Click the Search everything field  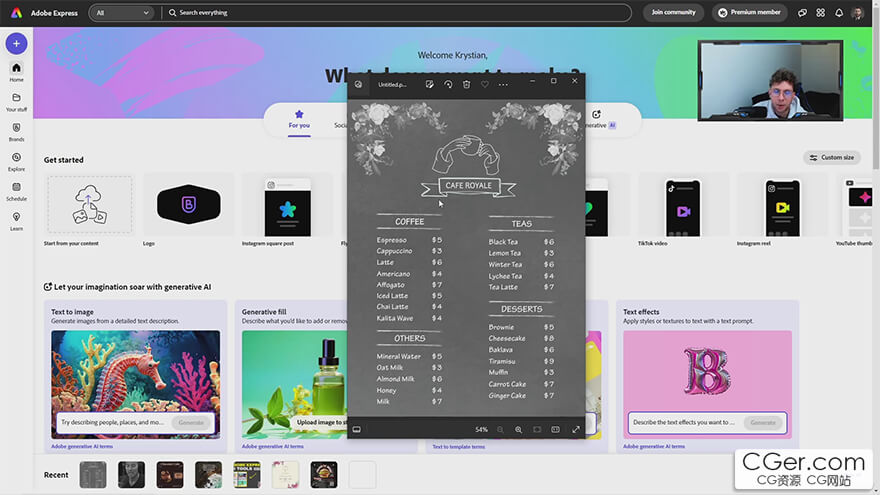pos(397,12)
